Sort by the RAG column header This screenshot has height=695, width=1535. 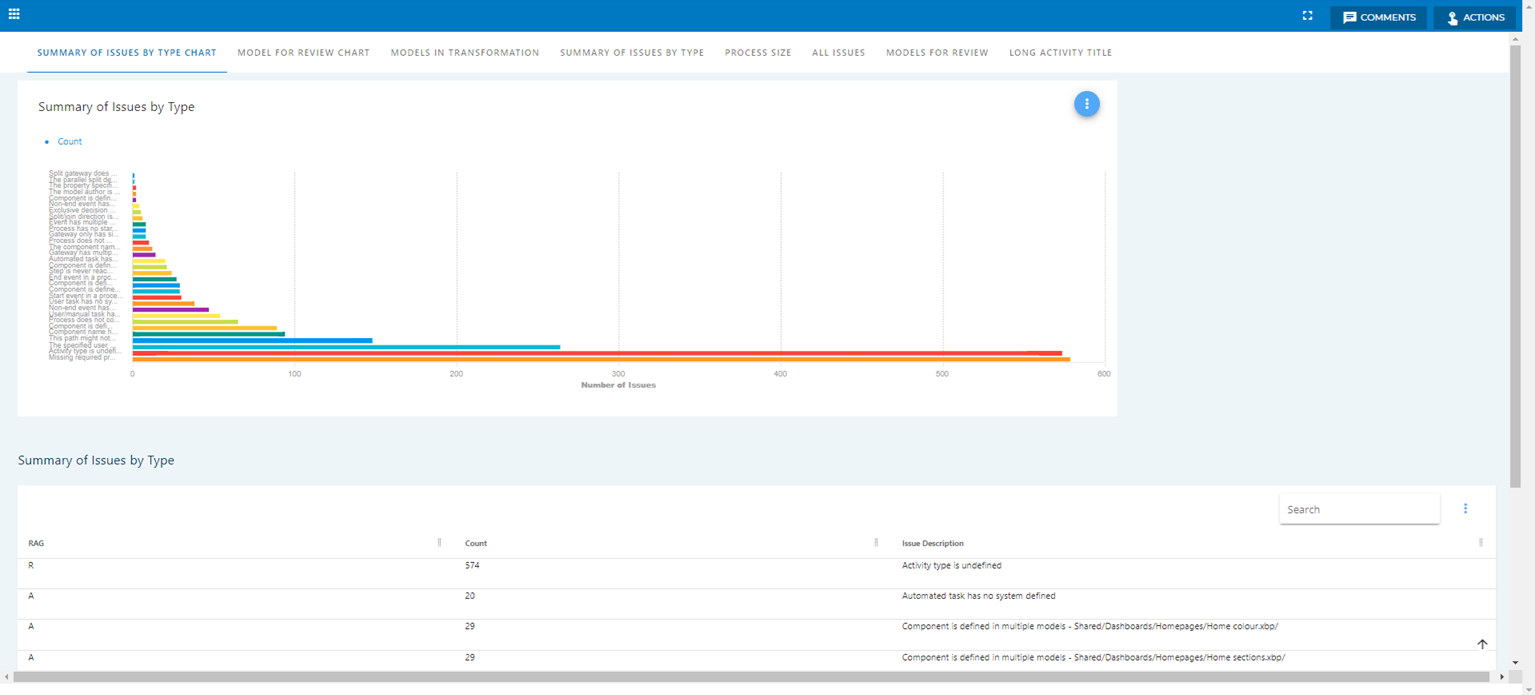click(x=36, y=544)
